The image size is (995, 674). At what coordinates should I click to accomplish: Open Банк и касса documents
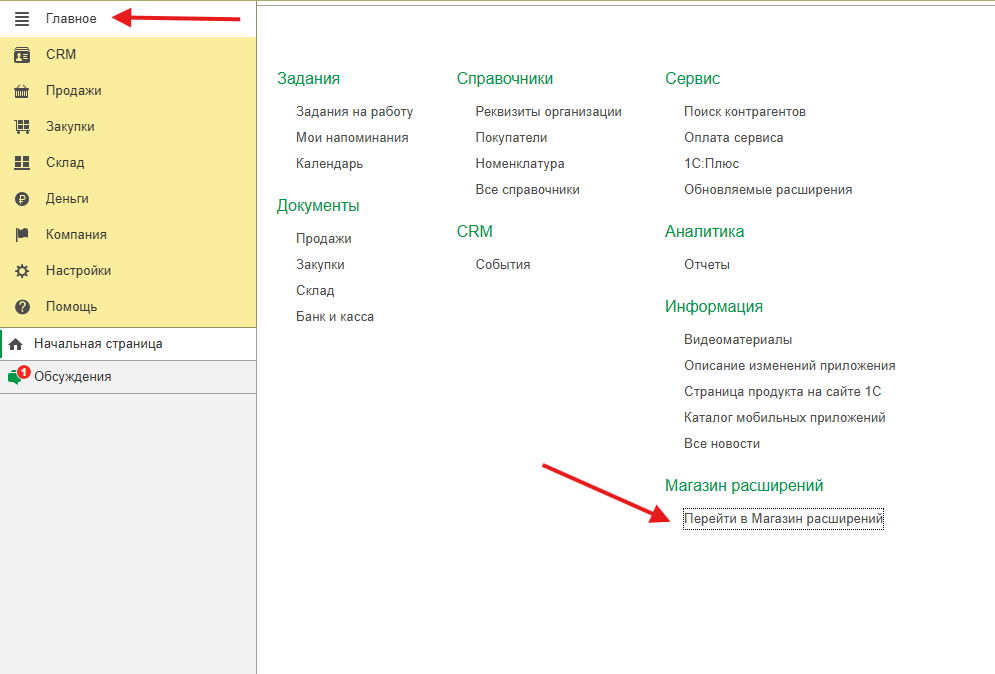[x=334, y=317]
